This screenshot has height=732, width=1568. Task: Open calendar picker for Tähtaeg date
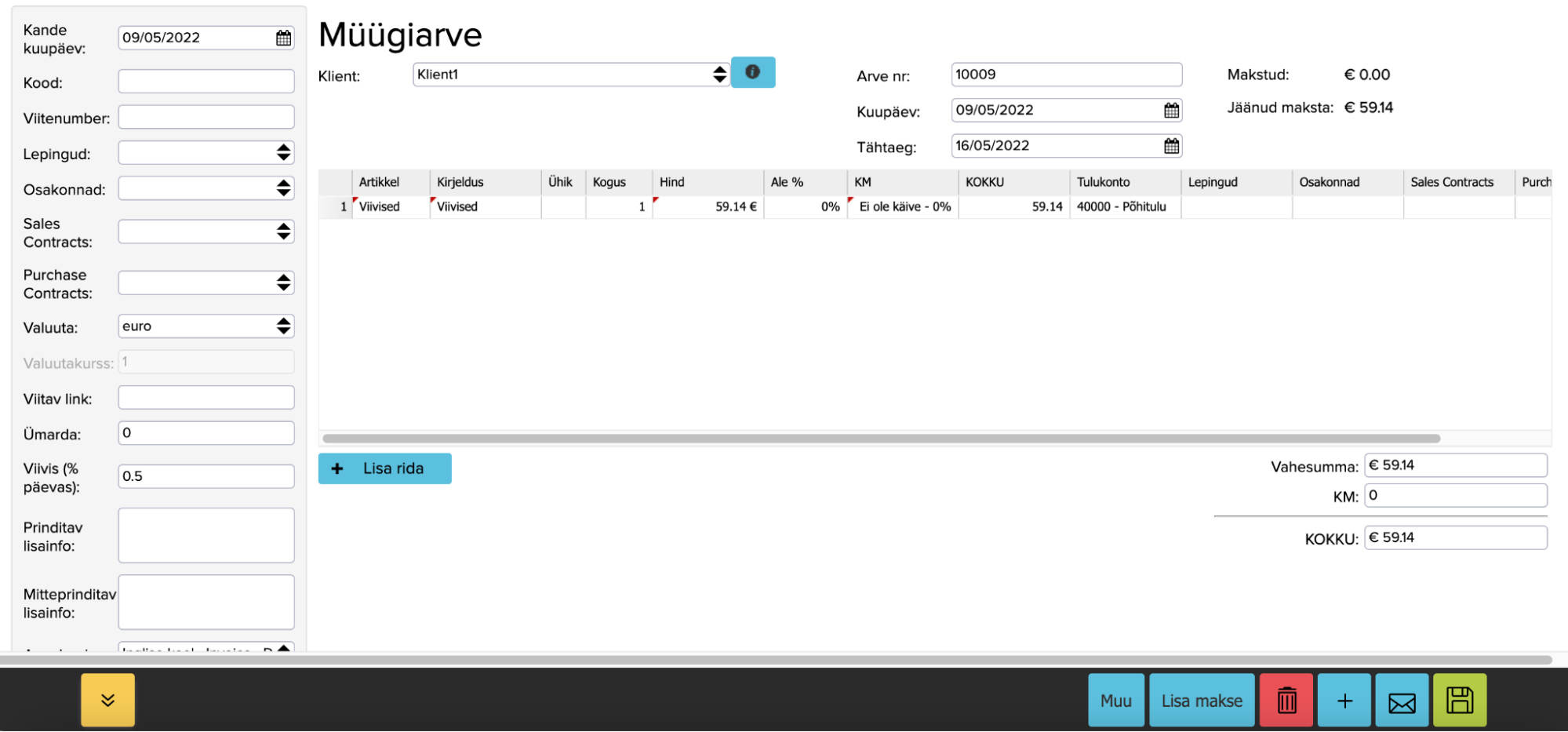click(1171, 146)
